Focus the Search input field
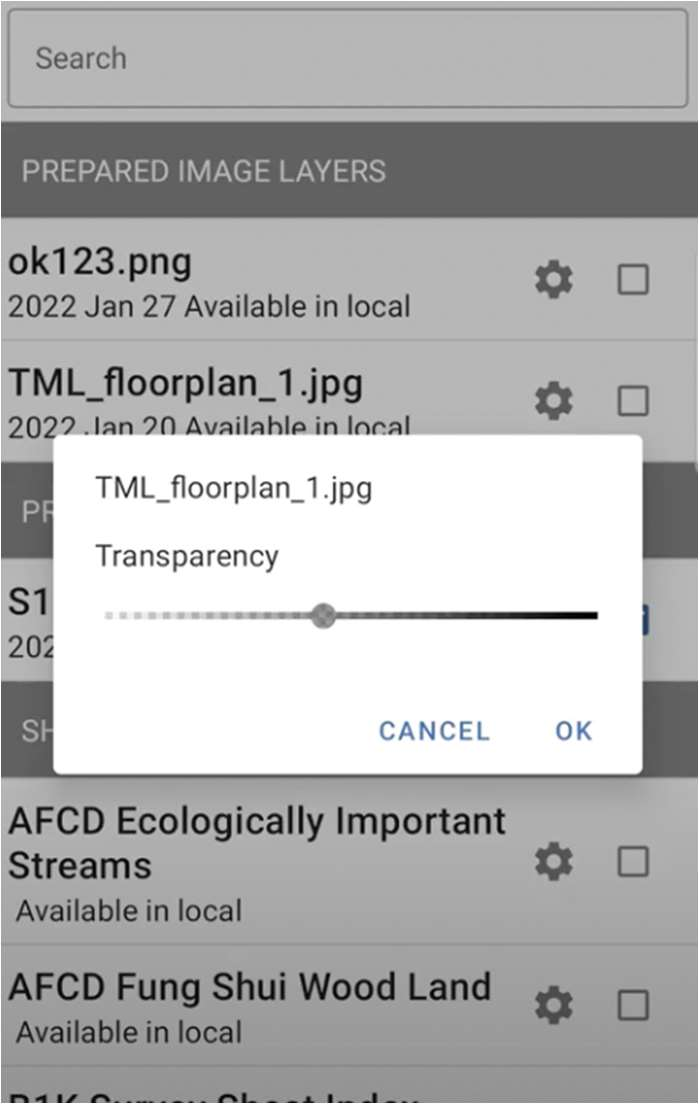699x1104 pixels. point(347,58)
